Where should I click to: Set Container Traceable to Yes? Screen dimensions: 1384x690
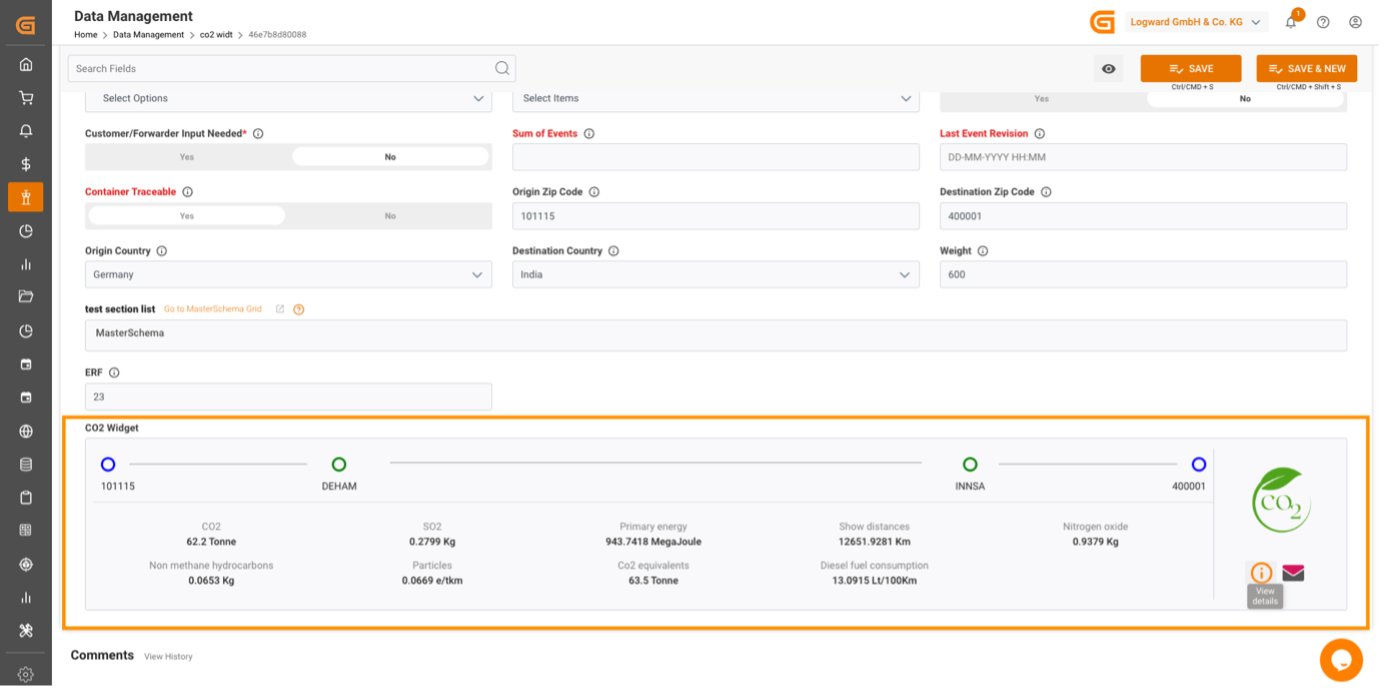pyautogui.click(x=187, y=216)
